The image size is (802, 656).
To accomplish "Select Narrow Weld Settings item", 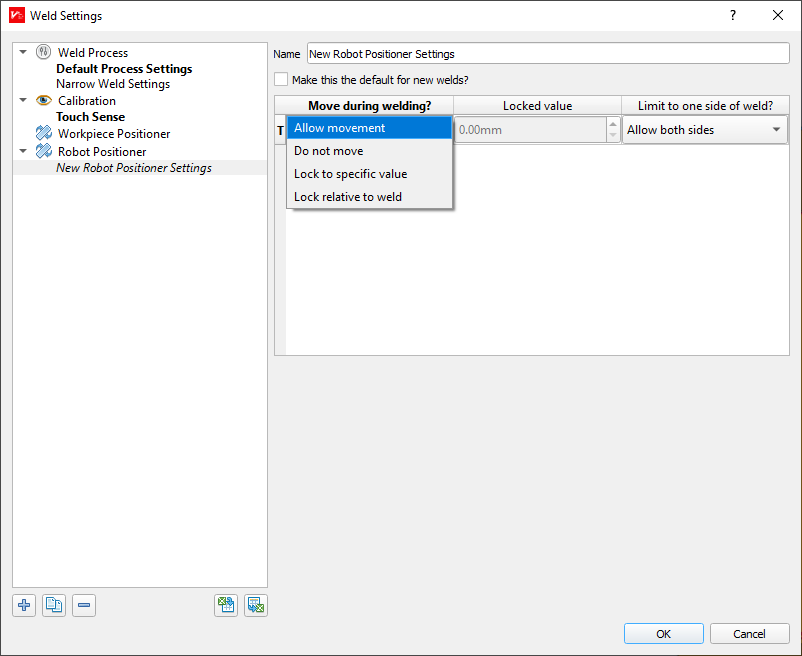I will tap(113, 84).
